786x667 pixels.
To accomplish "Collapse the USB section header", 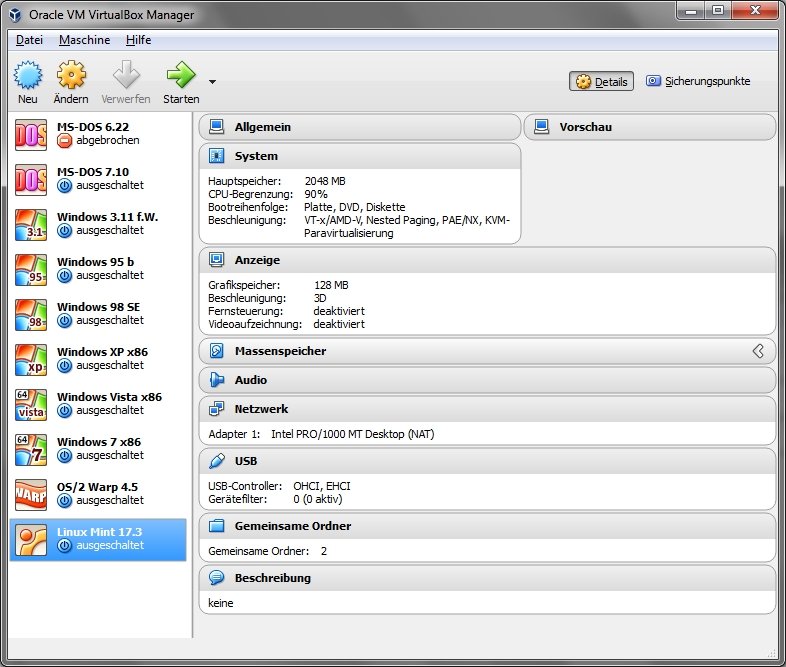I will coord(487,461).
